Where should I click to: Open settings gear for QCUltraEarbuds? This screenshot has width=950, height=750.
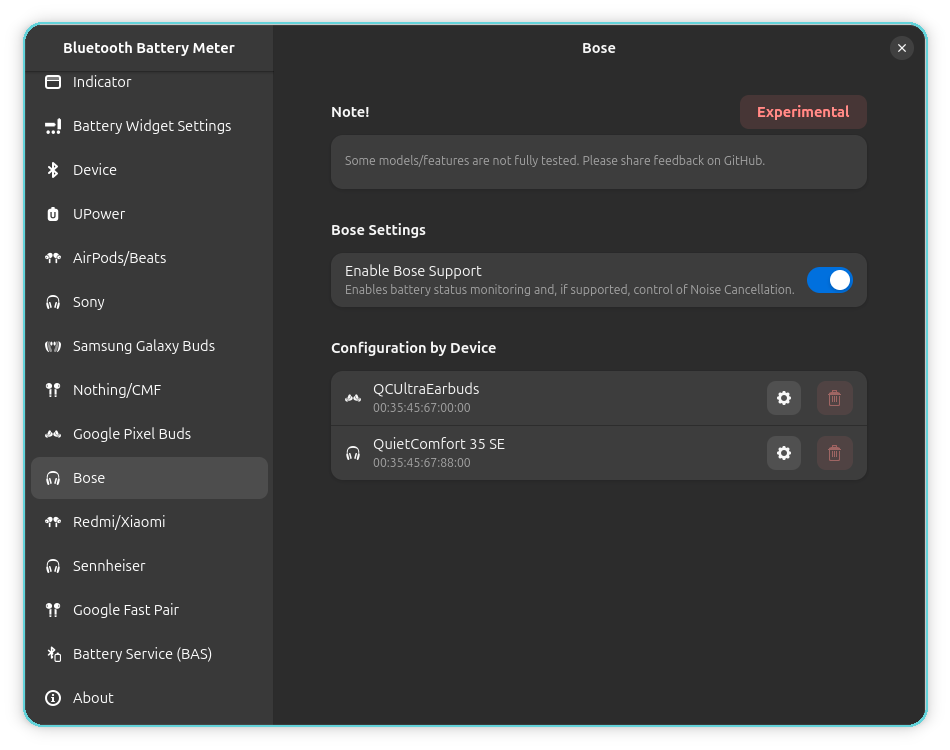[783, 398]
